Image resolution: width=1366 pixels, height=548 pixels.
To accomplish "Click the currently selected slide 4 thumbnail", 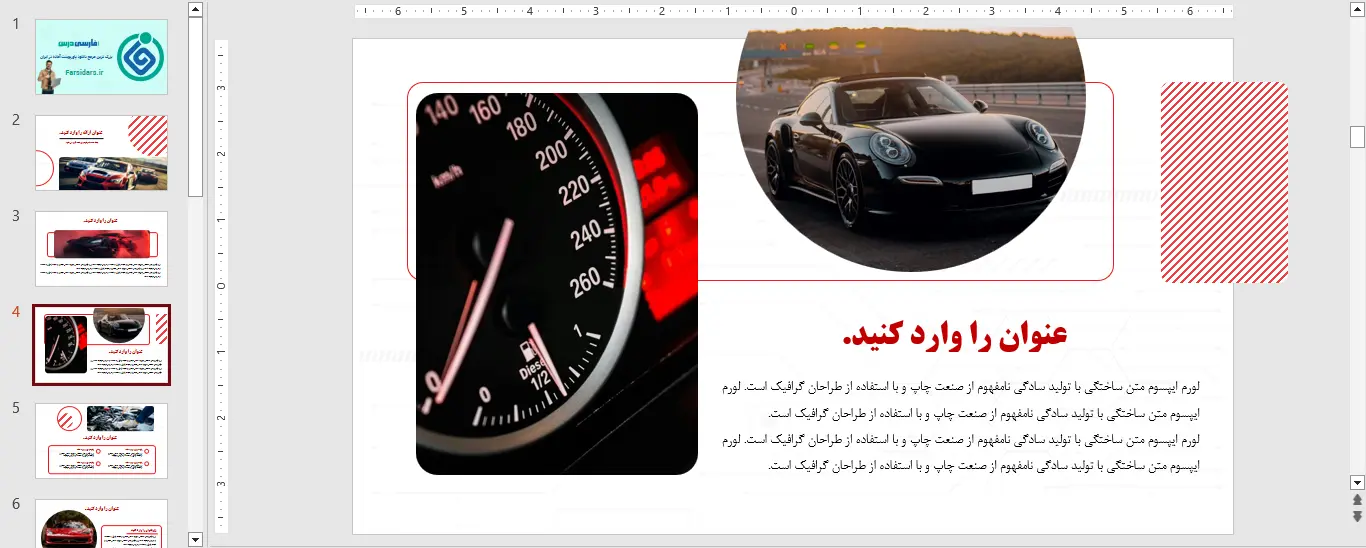I will click(x=101, y=345).
